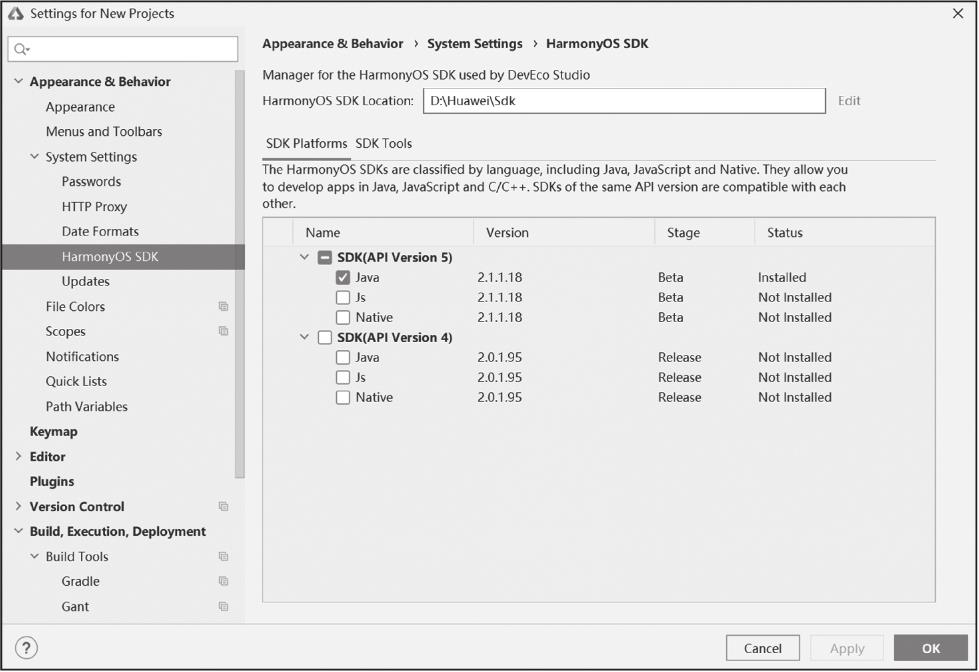979x672 pixels.
Task: Select the SDK Platforms tab
Action: (306, 144)
